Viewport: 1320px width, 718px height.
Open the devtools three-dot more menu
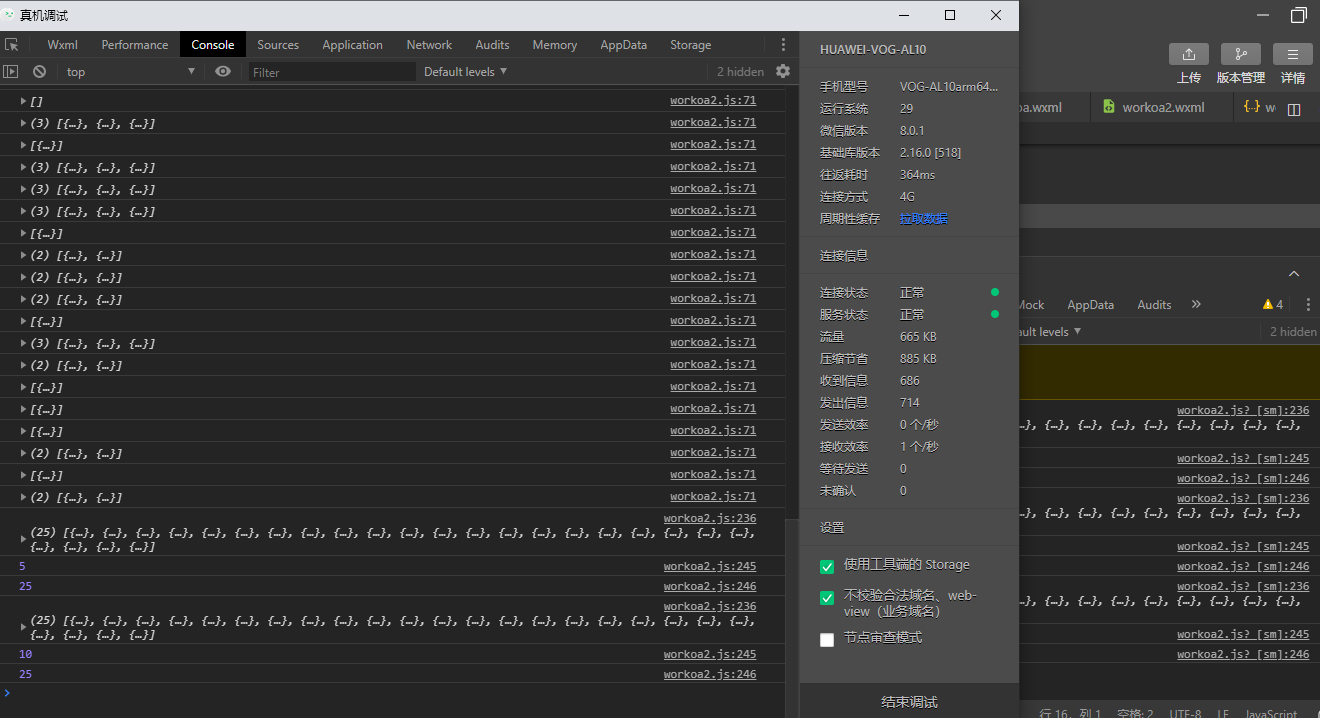point(783,45)
